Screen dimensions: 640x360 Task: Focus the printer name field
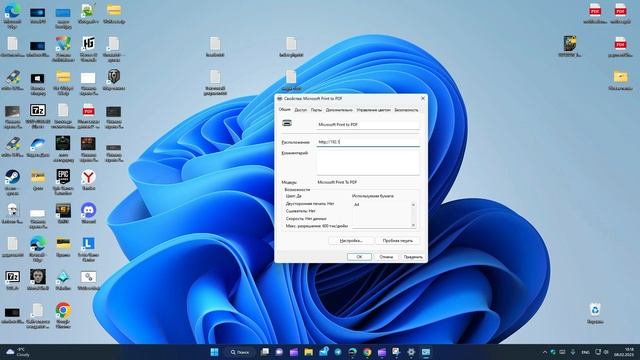point(368,124)
